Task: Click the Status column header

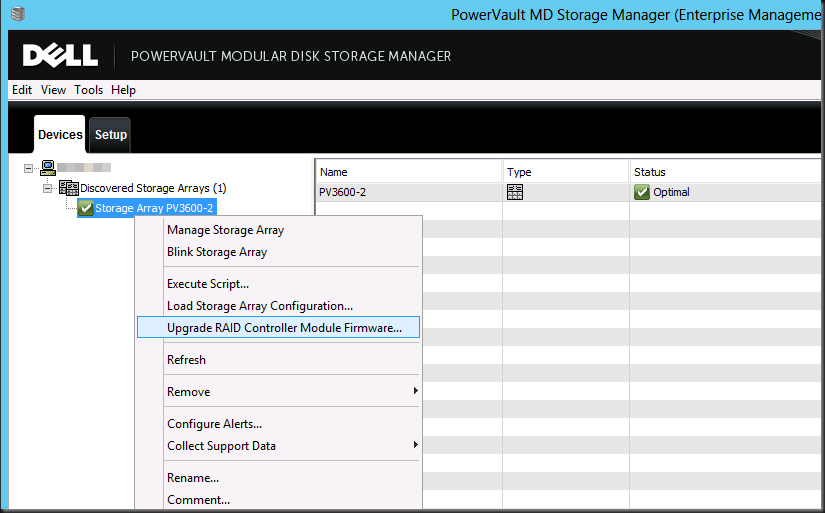Action: (726, 172)
